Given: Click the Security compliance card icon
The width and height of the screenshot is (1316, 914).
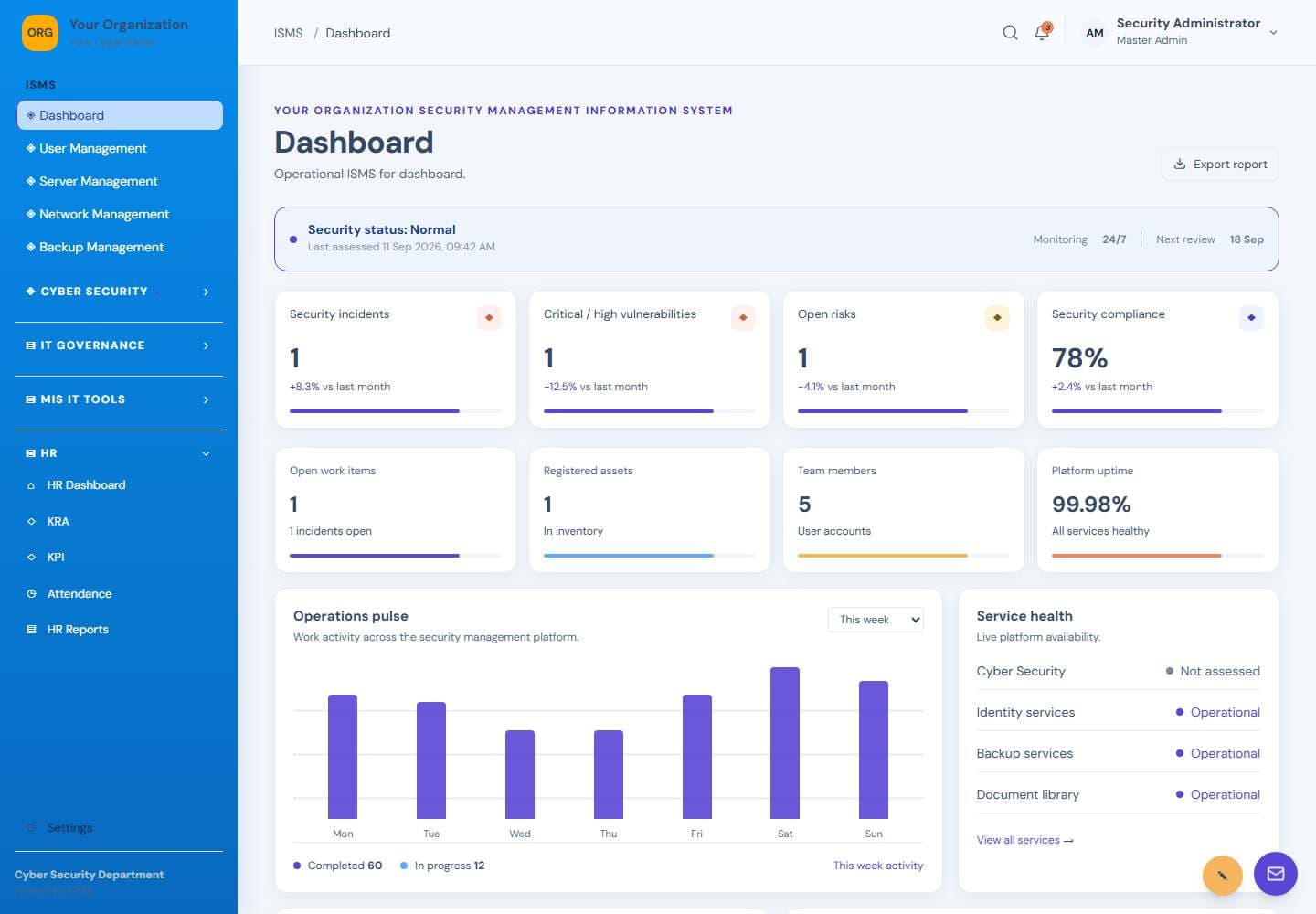Looking at the screenshot, I should pos(1251,318).
